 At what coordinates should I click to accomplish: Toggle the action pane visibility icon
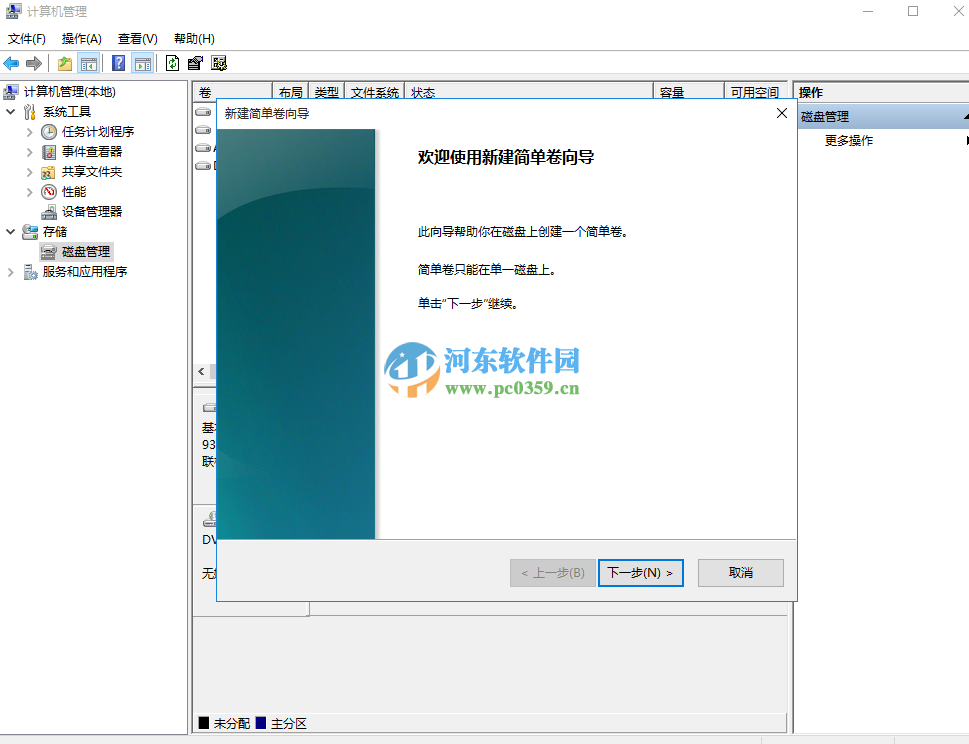click(143, 63)
